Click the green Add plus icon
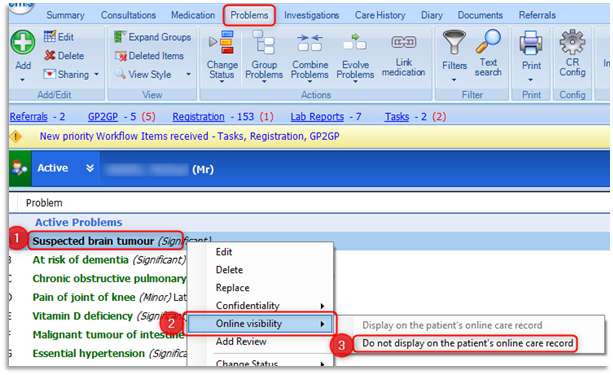Viewport: 613px width, 375px height. tap(23, 42)
